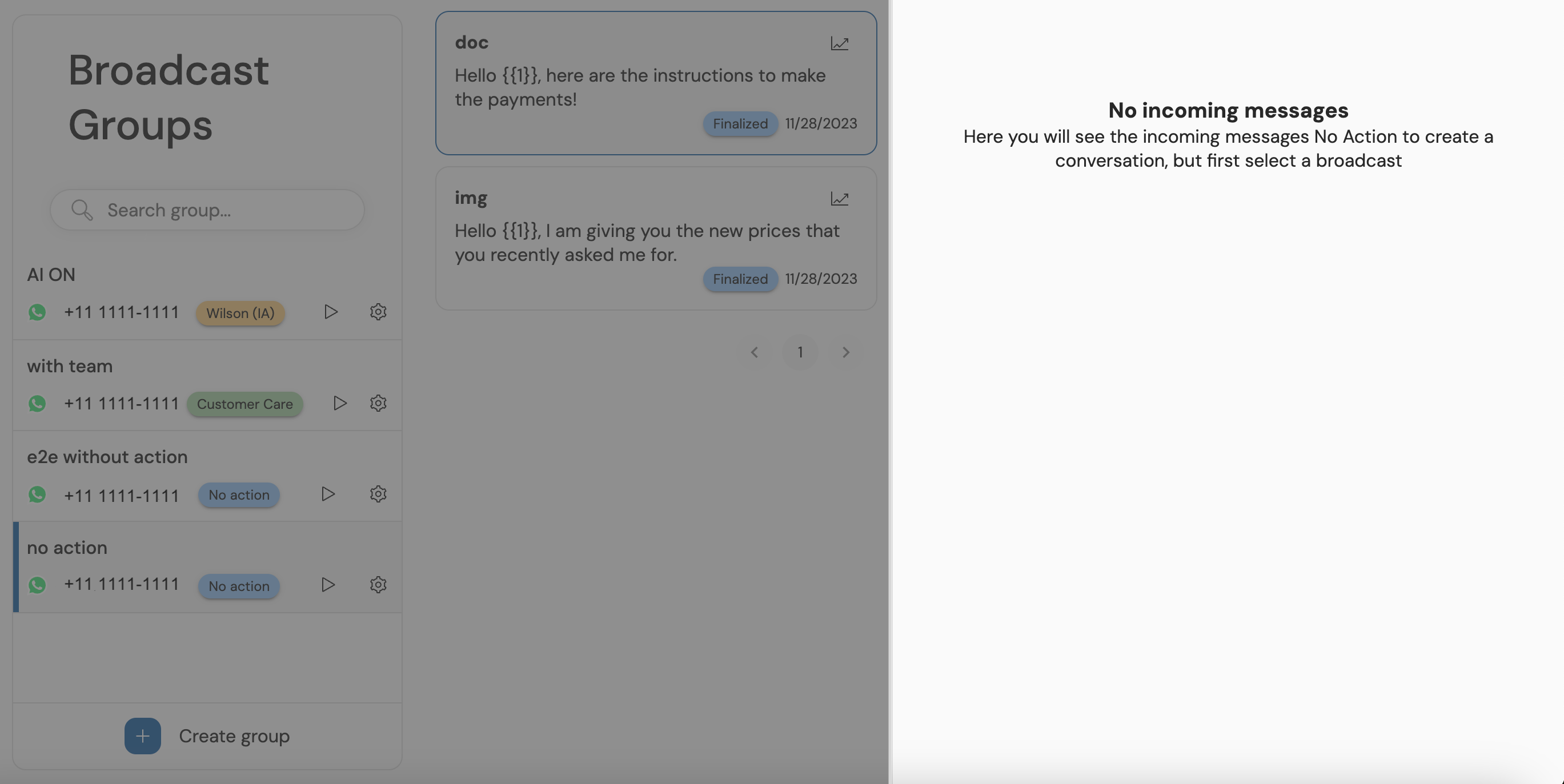The height and width of the screenshot is (784, 1564).
Task: Open settings gear for with team group
Action: point(378,403)
